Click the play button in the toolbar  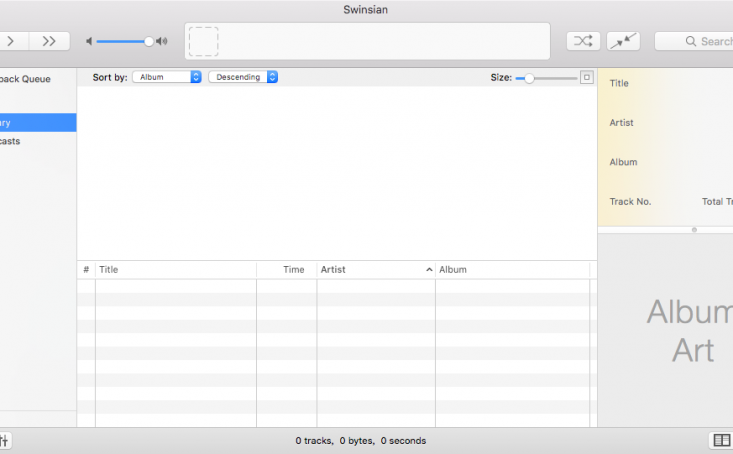click(x=12, y=41)
